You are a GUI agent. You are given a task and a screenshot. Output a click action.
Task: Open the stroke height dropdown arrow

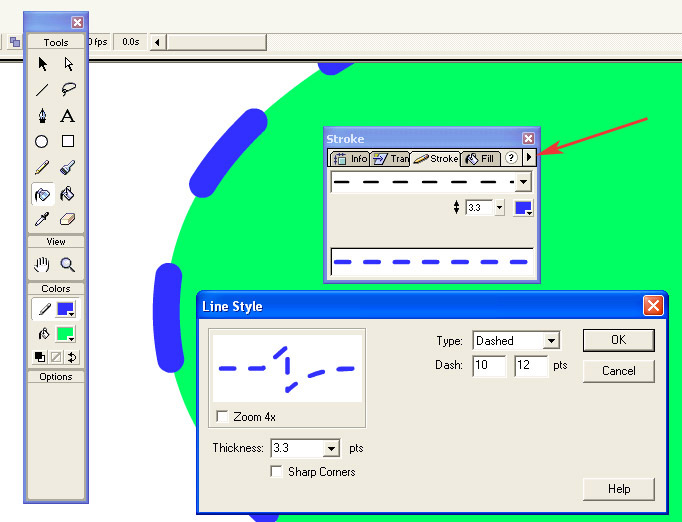point(499,208)
